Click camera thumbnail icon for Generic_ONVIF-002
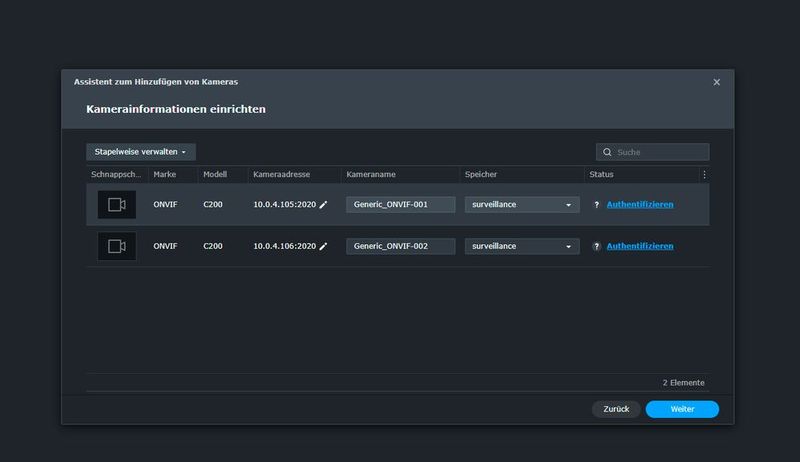The height and width of the screenshot is (462, 800). tap(116, 246)
